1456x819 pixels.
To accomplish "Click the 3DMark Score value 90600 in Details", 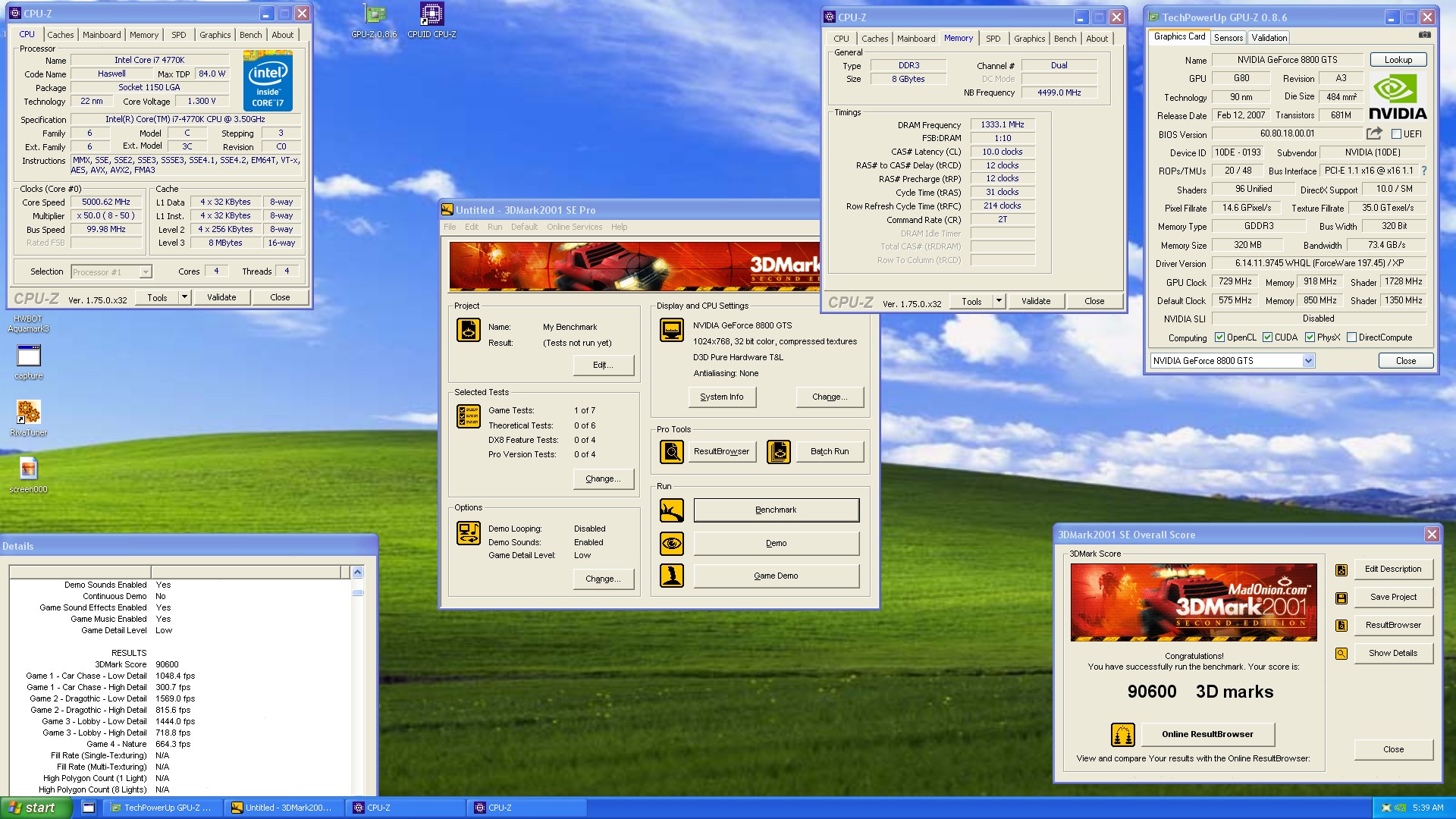I will (167, 664).
